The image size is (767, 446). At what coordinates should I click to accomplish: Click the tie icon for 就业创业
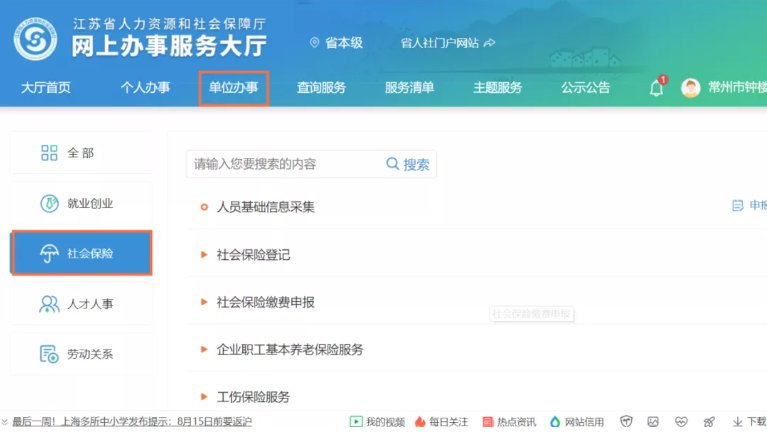(x=49, y=203)
